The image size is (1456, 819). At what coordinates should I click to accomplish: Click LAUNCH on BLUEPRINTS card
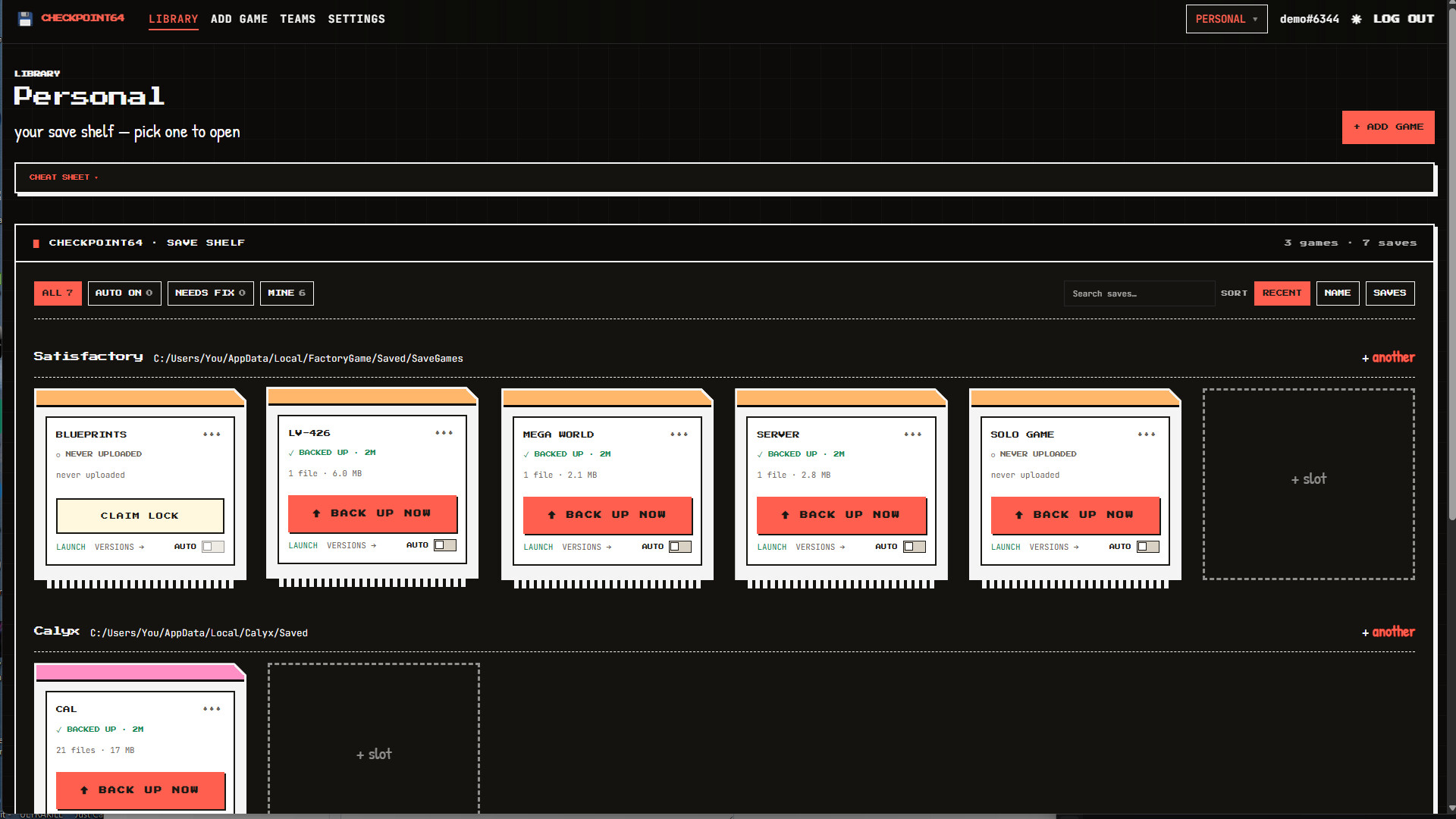pyautogui.click(x=71, y=548)
